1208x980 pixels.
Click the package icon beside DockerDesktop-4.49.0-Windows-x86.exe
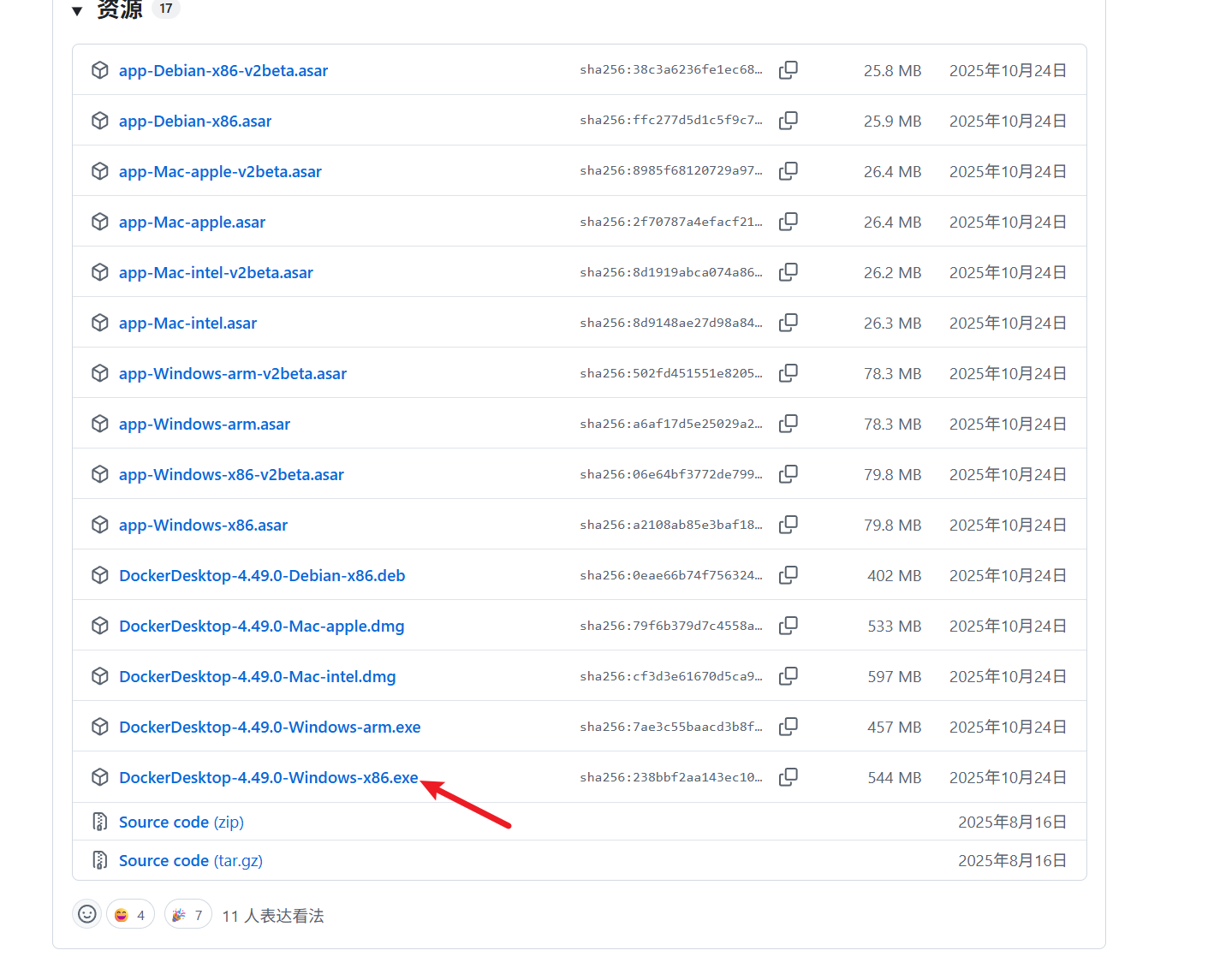100,777
